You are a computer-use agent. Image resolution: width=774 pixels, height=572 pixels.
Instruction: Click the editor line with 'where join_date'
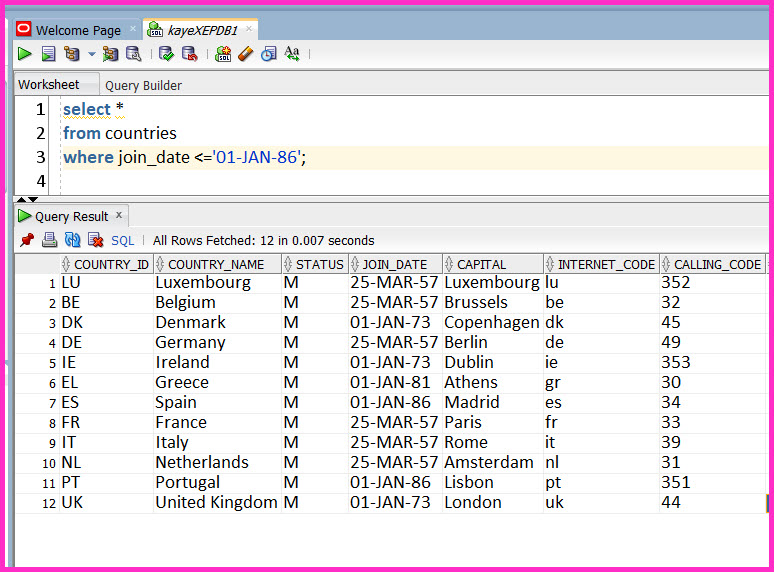415,157
